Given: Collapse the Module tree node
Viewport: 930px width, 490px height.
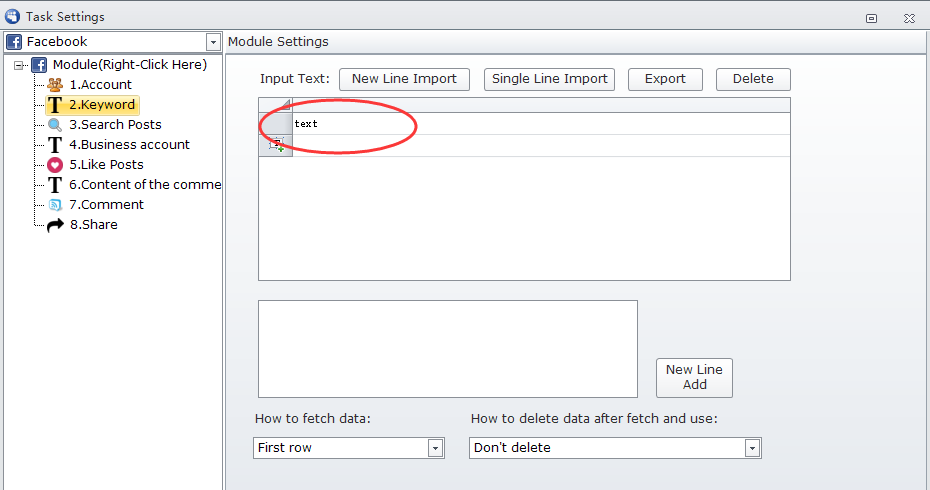Looking at the screenshot, I should click(19, 65).
